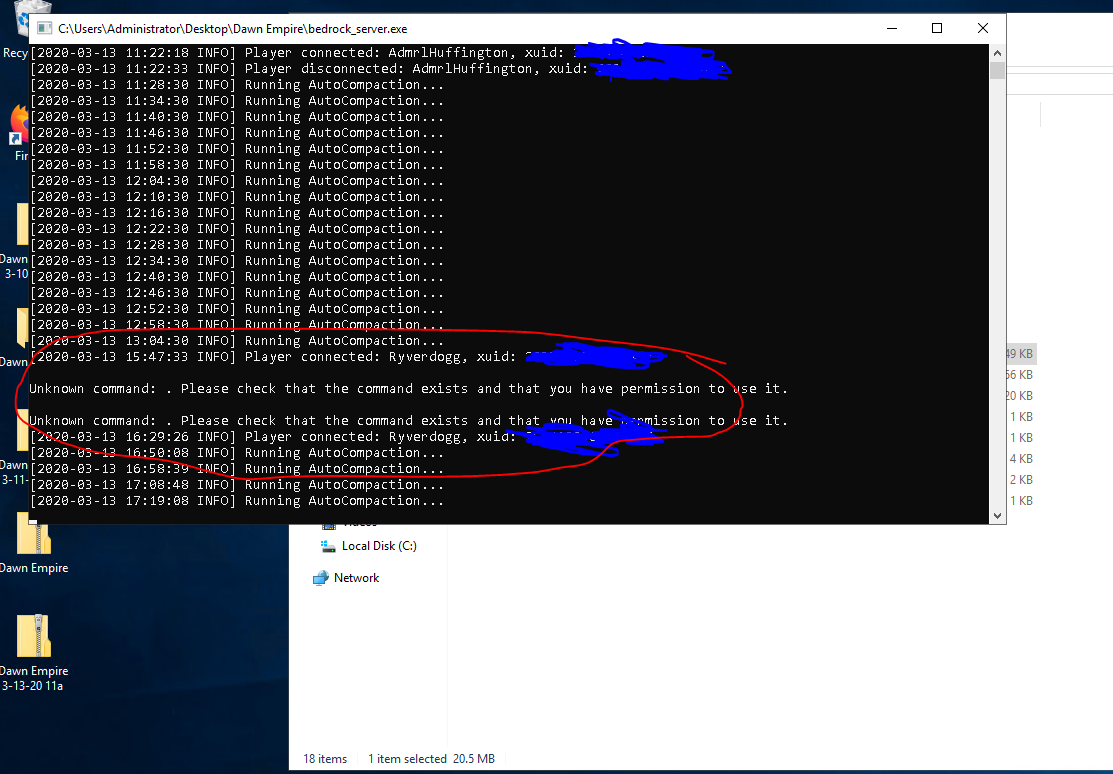Viewport: 1113px width, 774px height.
Task: Close the bedrock_server.exe console window
Action: 983,28
